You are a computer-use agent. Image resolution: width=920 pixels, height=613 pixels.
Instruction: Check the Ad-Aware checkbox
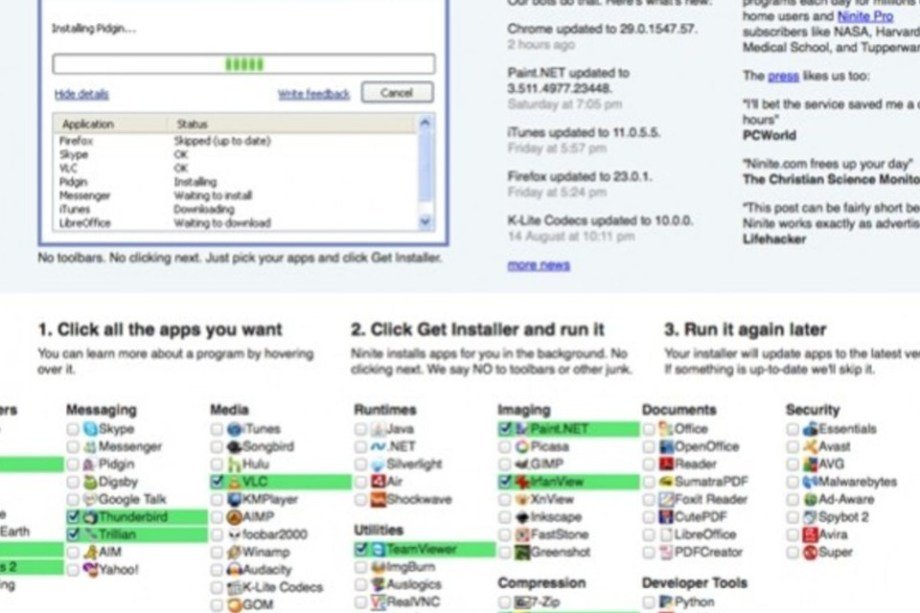tap(793, 500)
